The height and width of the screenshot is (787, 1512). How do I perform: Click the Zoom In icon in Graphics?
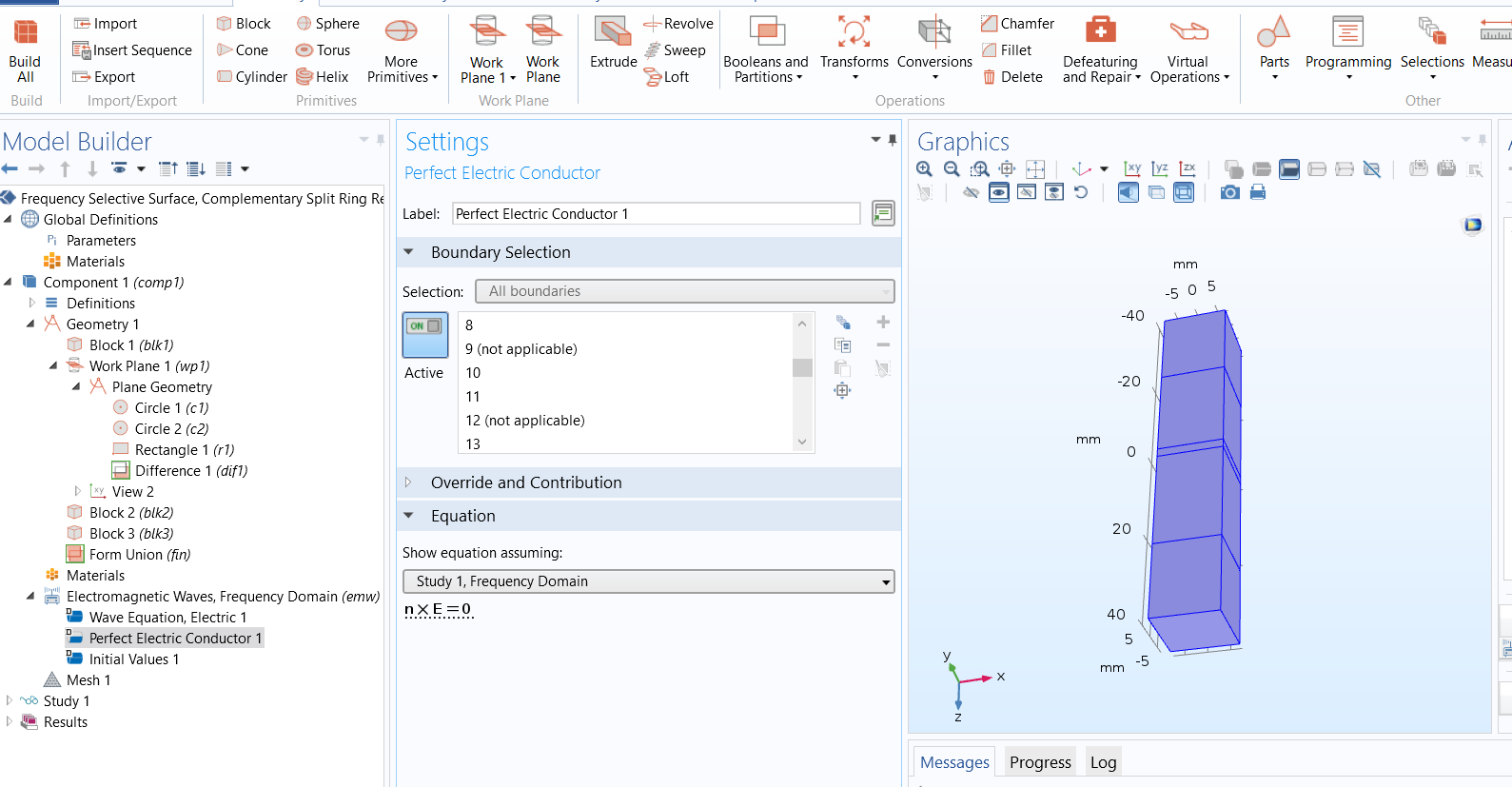pos(924,169)
